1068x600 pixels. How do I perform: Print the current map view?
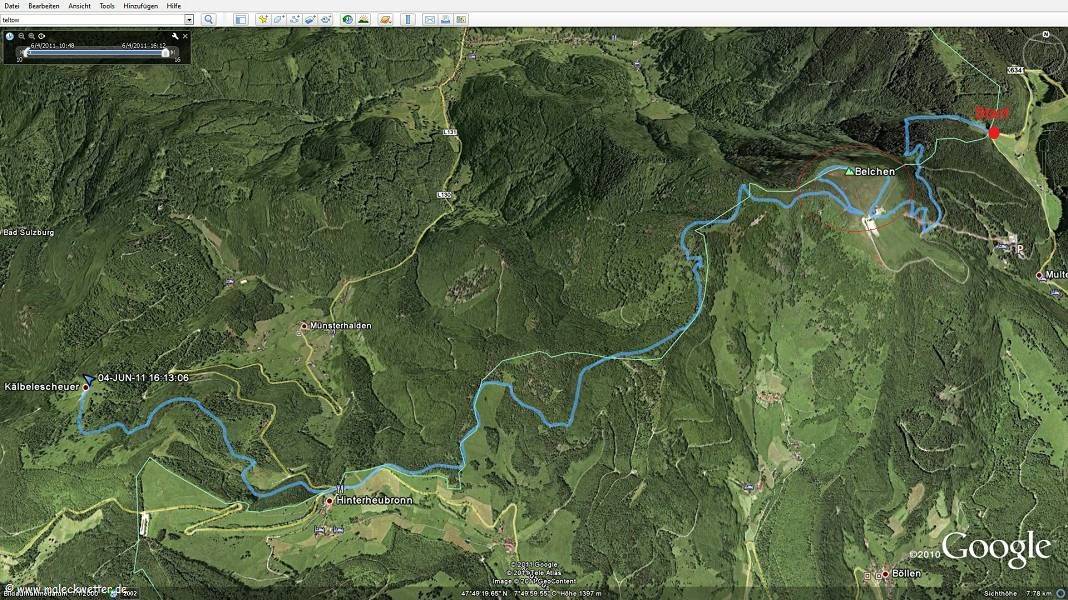coord(445,19)
